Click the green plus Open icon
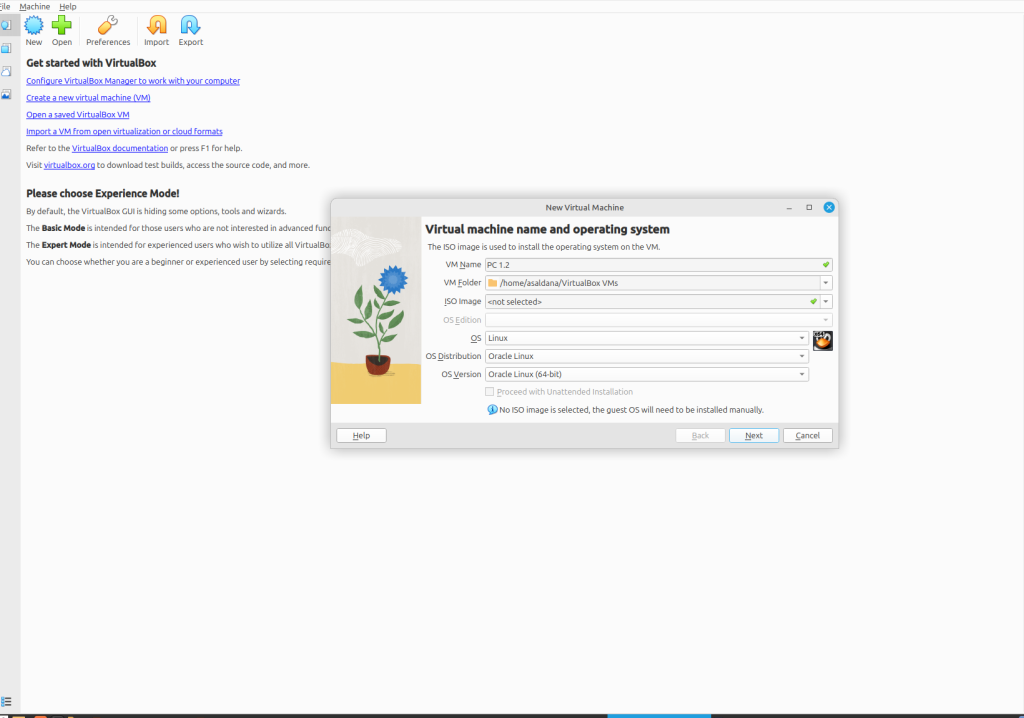This screenshot has width=1024, height=718. [x=62, y=27]
